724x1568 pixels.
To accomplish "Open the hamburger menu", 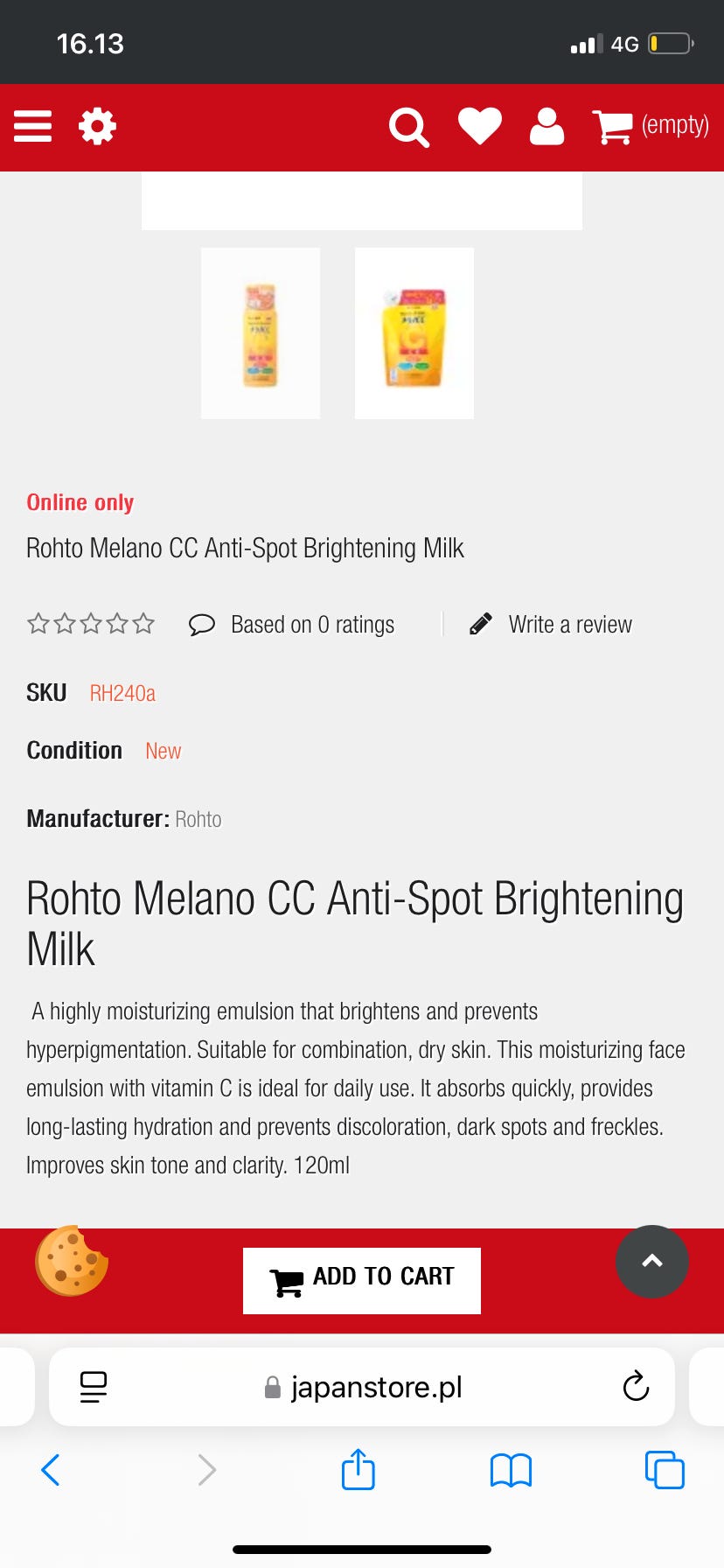I will [33, 126].
